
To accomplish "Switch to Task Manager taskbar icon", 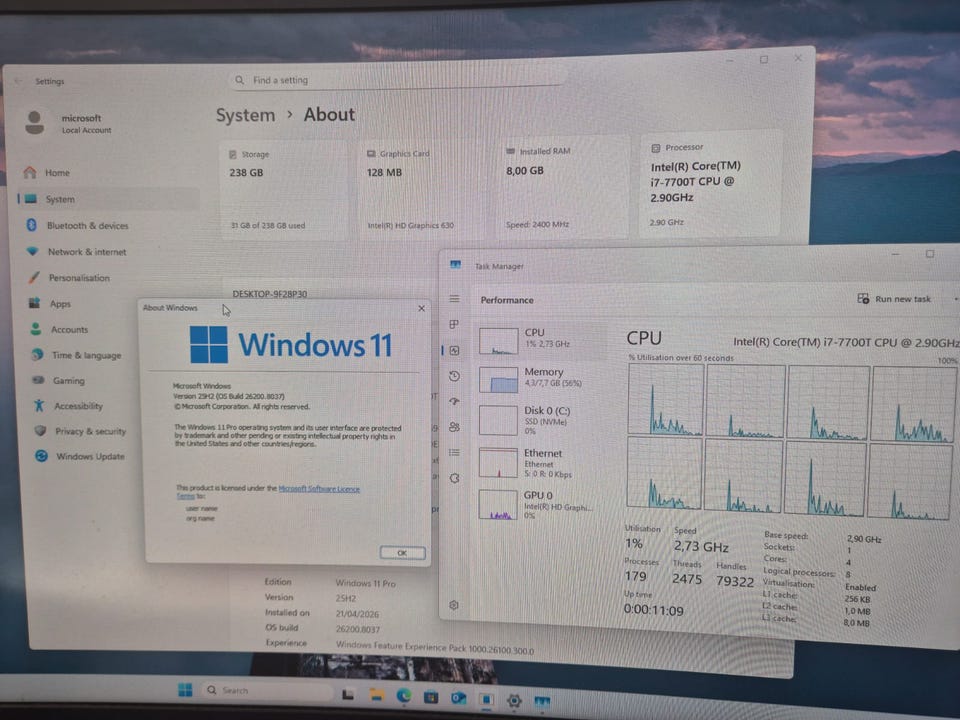I will pyautogui.click(x=542, y=701).
